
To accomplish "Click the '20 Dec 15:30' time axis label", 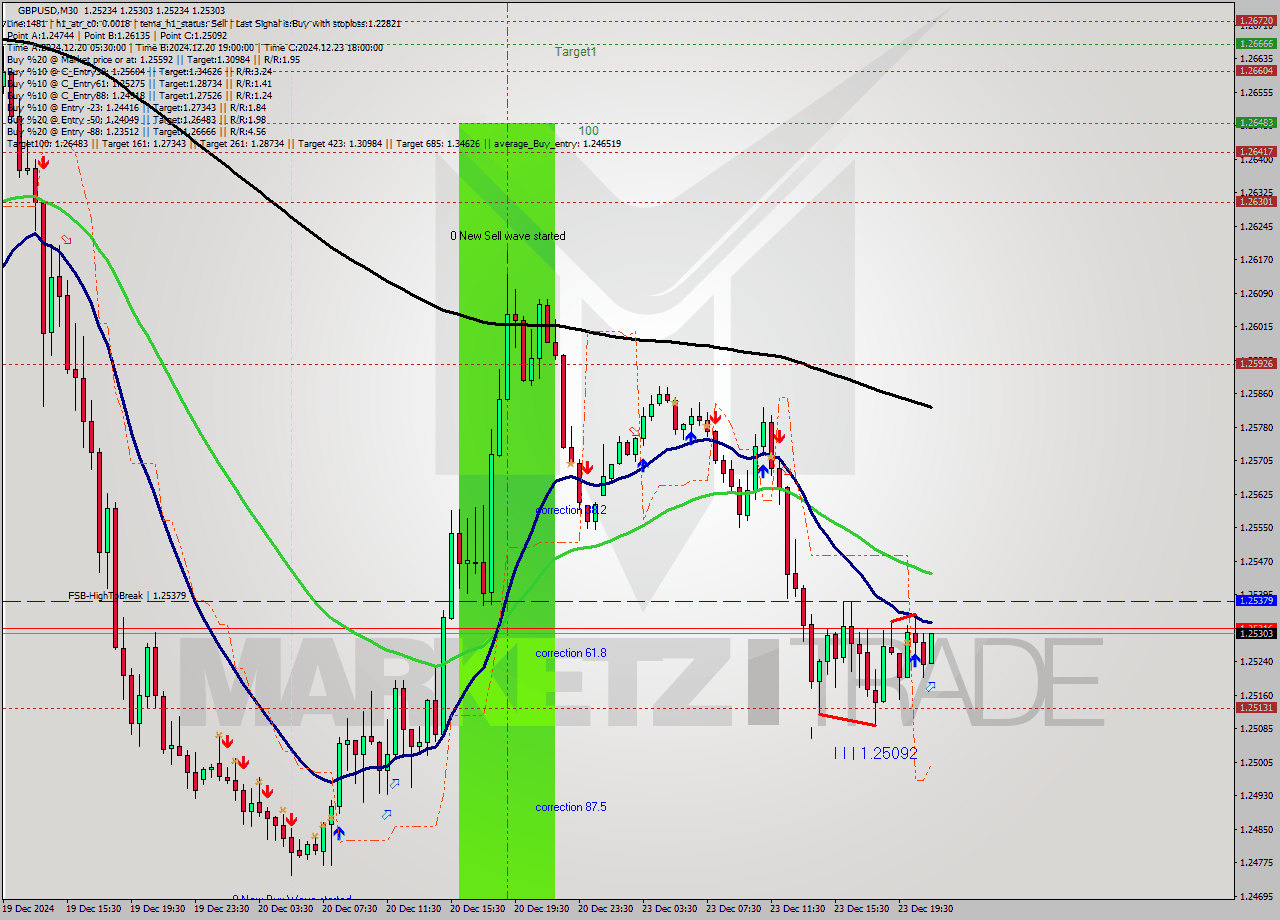I will 477,909.
